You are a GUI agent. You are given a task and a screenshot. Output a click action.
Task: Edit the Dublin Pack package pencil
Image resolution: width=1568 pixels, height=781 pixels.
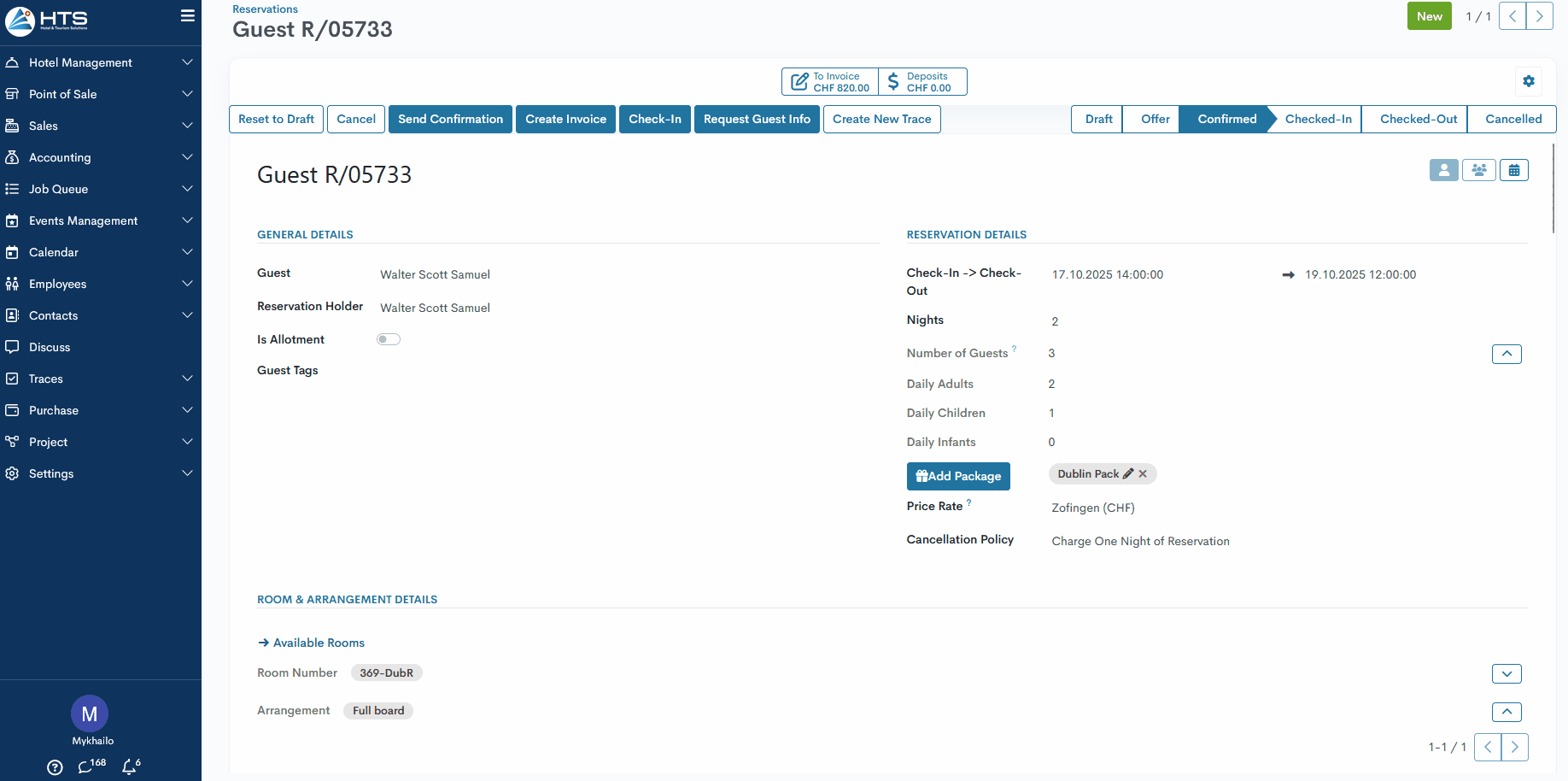coord(1128,473)
